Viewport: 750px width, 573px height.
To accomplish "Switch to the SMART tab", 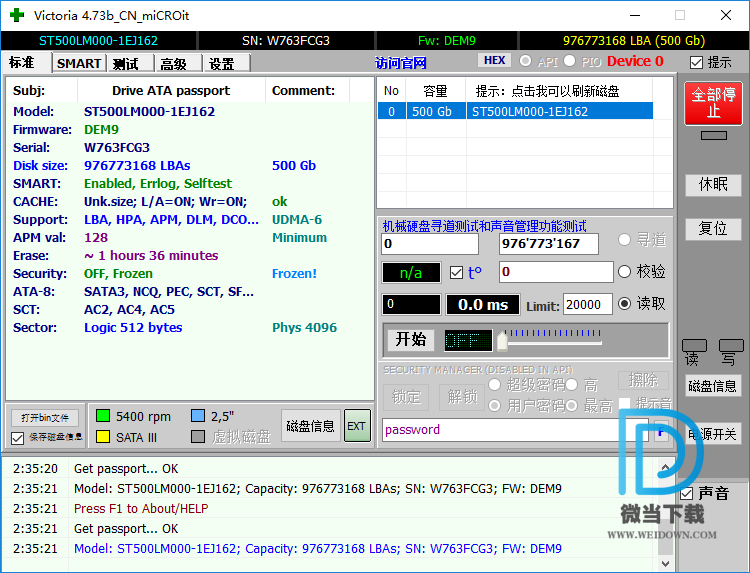I will 79,63.
